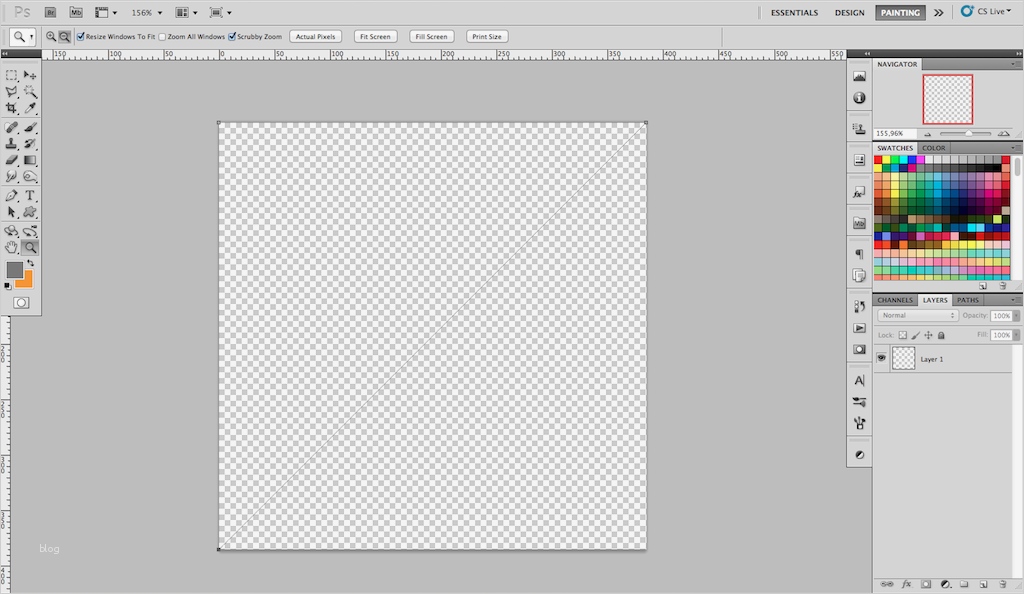The width and height of the screenshot is (1024, 594).
Task: Reset default foreground and background colors
Action: click(x=8, y=286)
